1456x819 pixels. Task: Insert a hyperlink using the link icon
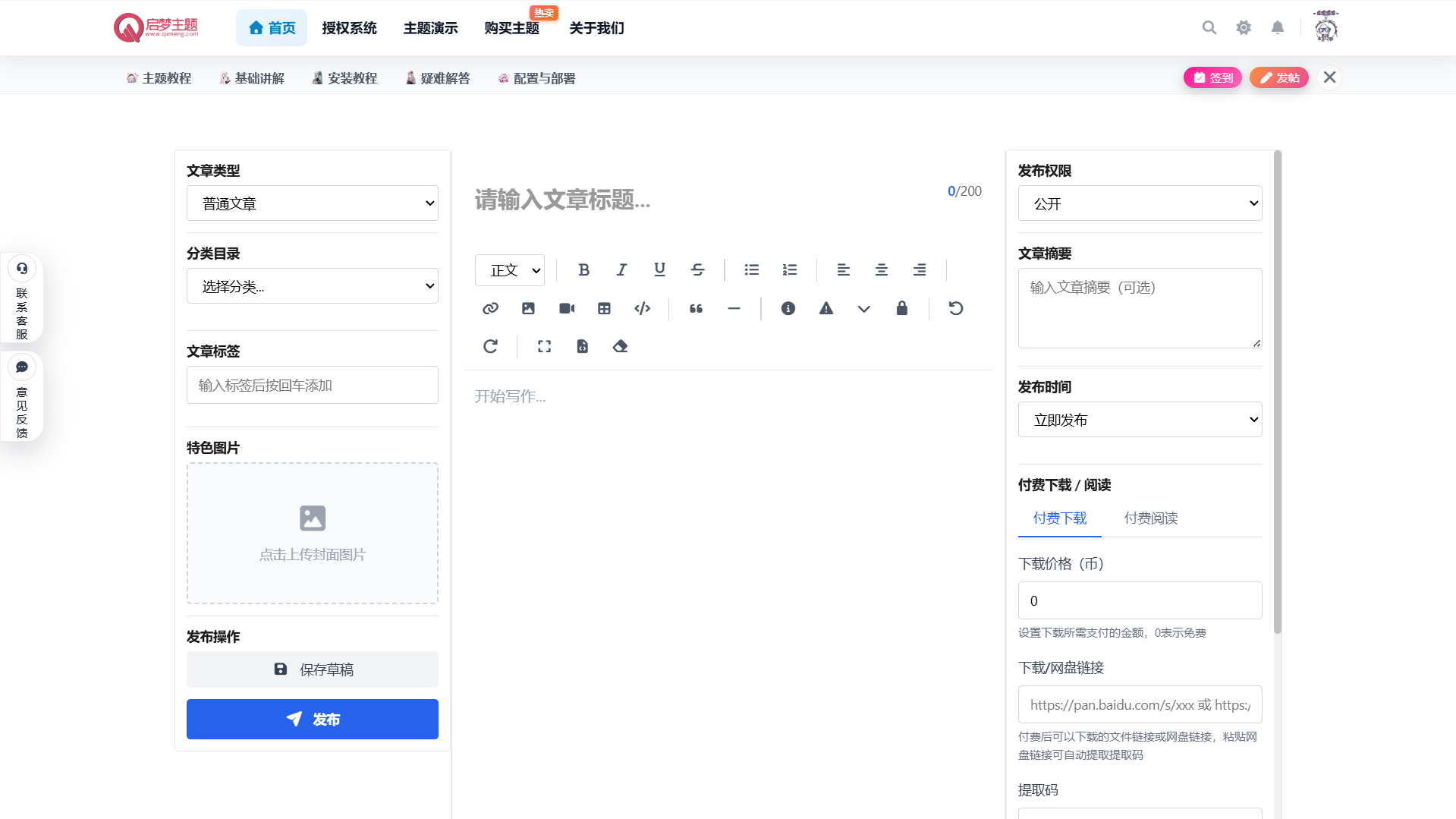(490, 308)
